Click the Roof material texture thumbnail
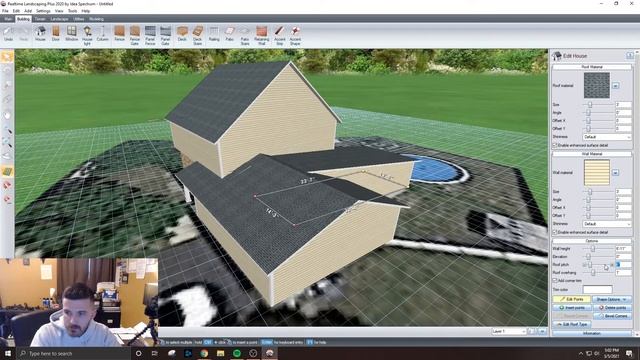This screenshot has height=360, width=640. (596, 85)
